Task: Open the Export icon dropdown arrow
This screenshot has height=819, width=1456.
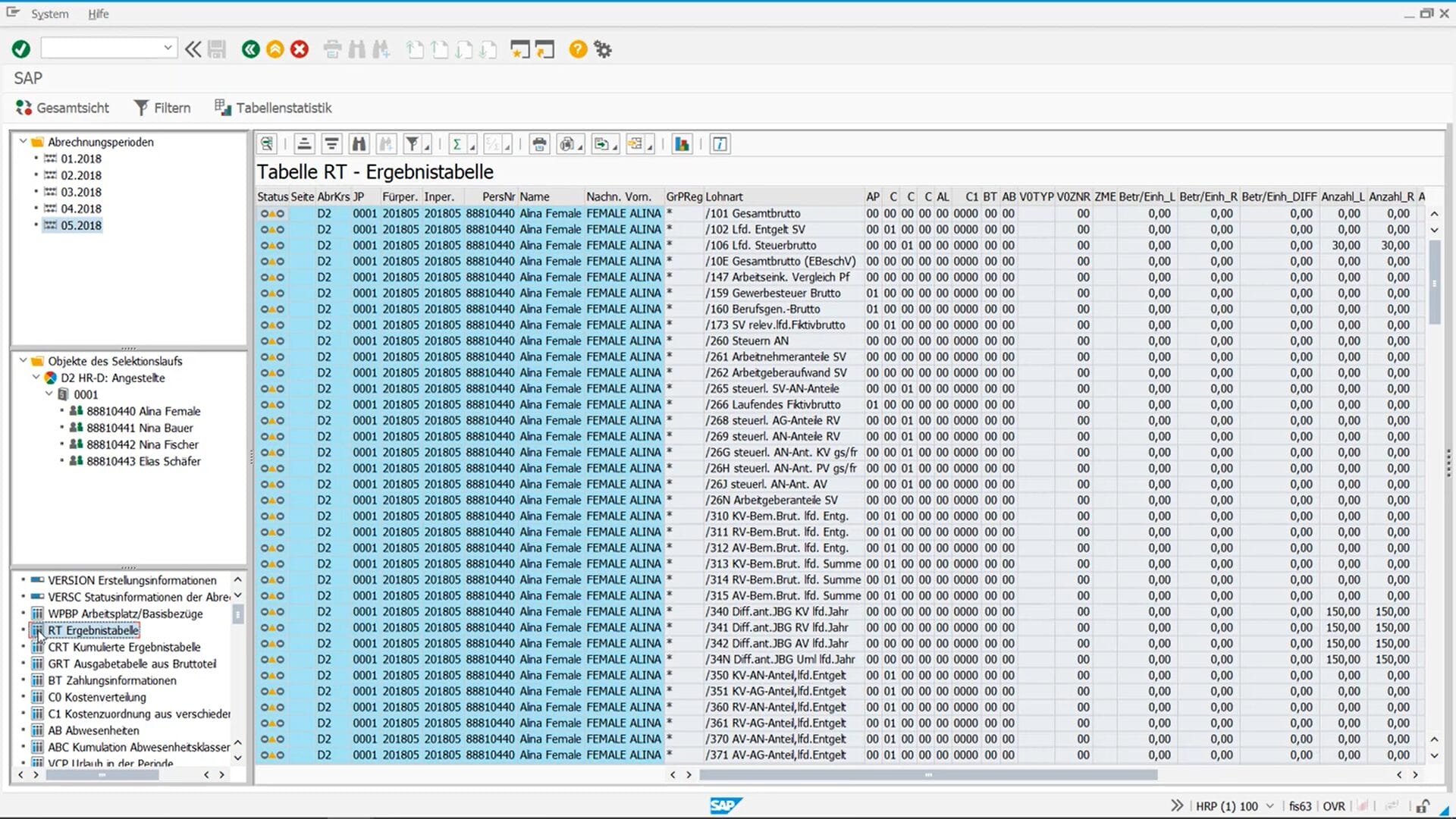Action: point(615,147)
